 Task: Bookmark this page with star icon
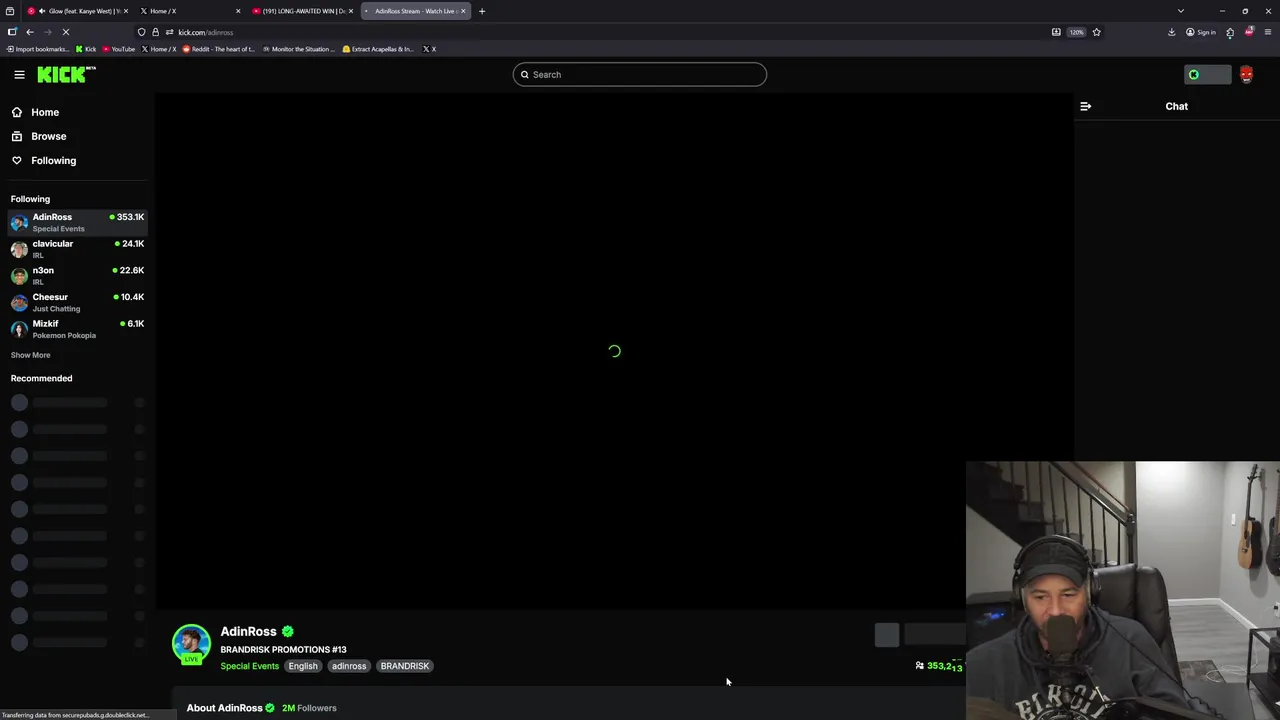[1096, 32]
